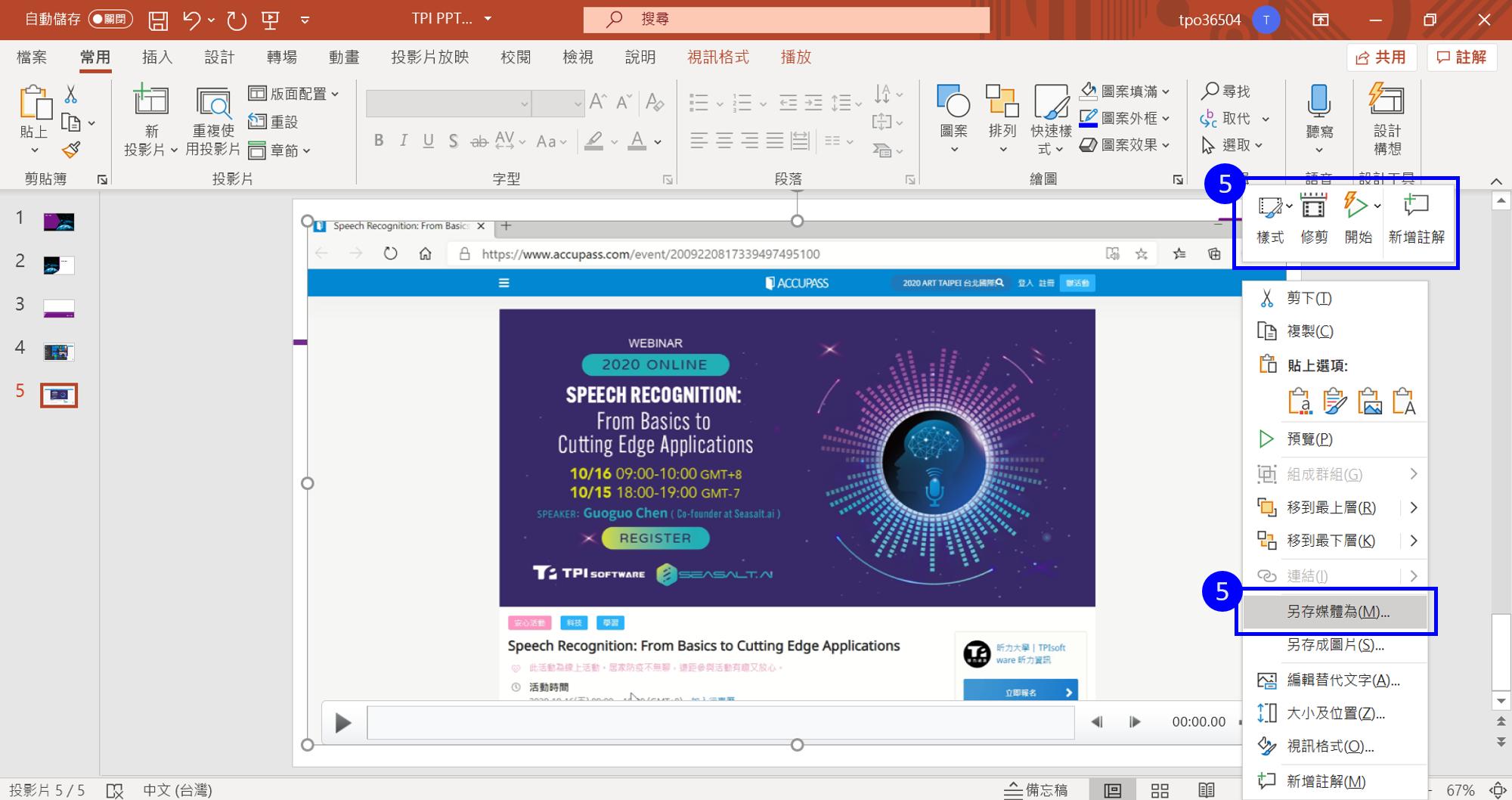Click the 搜尋 search box in title bar
The width and height of the screenshot is (1512, 800).
pos(786,20)
